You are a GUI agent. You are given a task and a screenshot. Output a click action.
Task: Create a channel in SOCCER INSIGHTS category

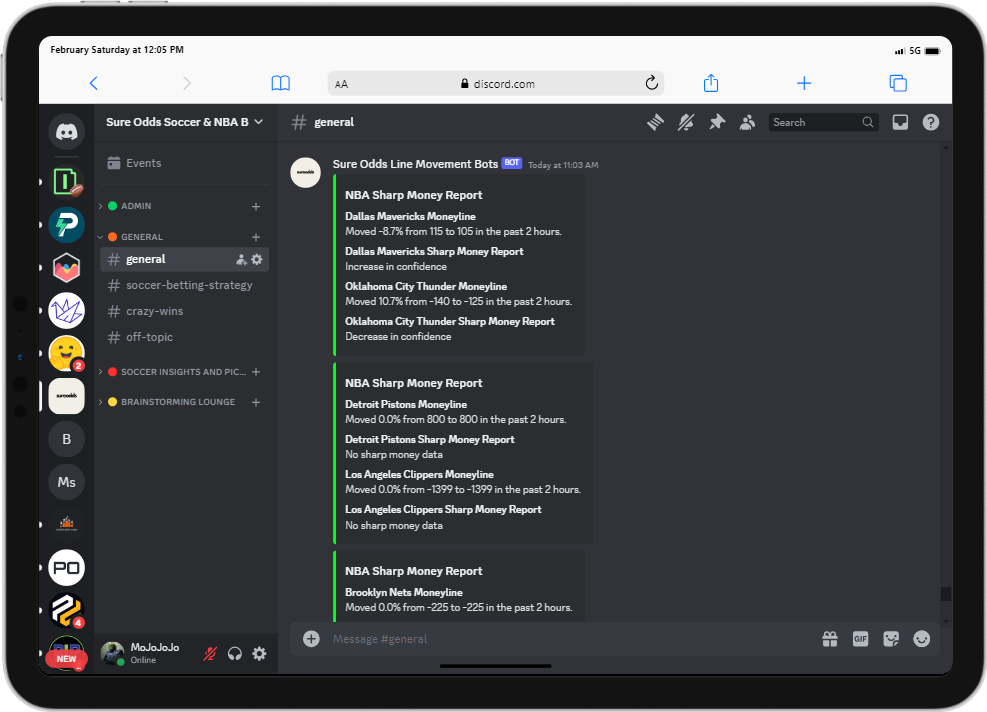tap(256, 372)
